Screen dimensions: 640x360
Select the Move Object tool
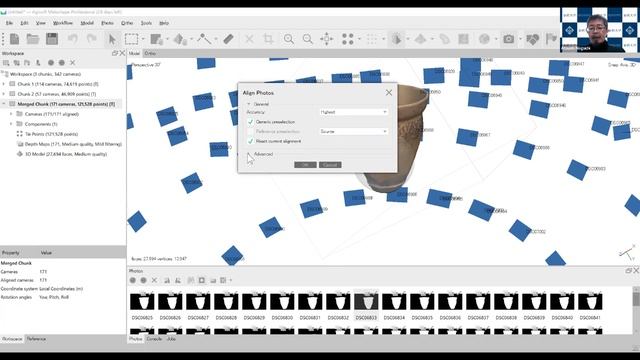[x=180, y=39]
